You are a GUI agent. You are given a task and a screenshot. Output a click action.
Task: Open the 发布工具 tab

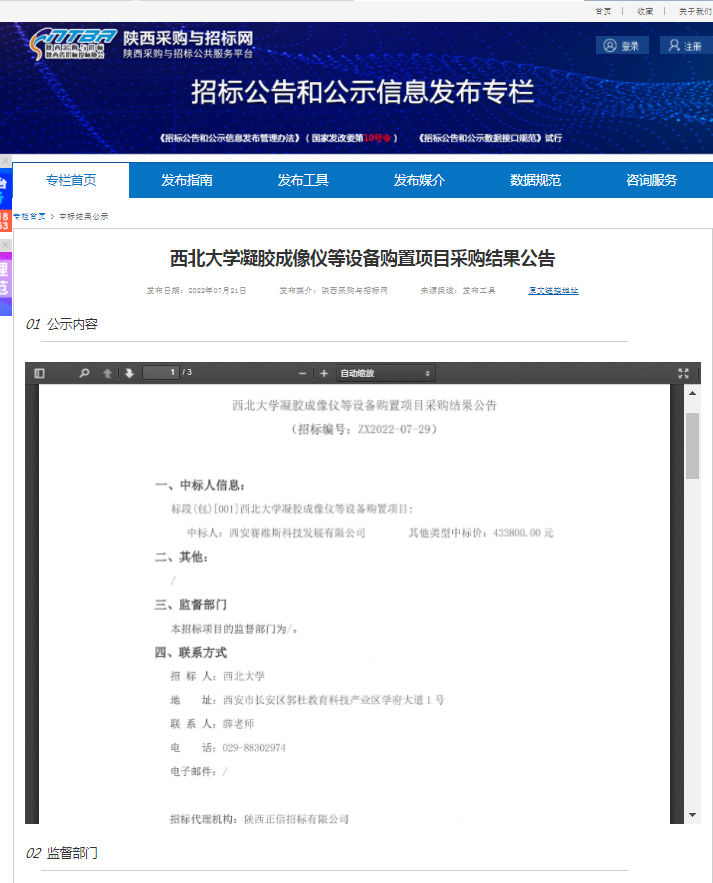click(303, 180)
